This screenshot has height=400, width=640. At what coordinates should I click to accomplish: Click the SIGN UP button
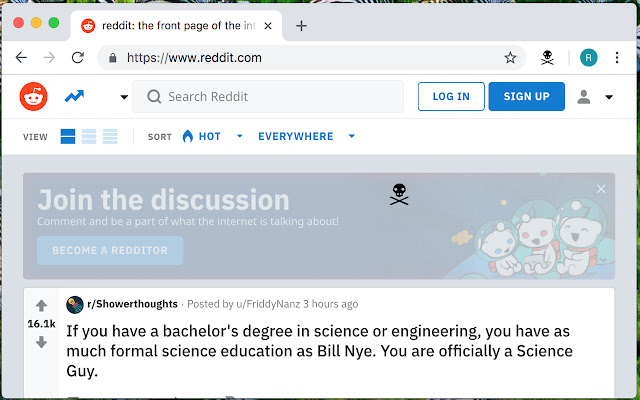(x=526, y=97)
